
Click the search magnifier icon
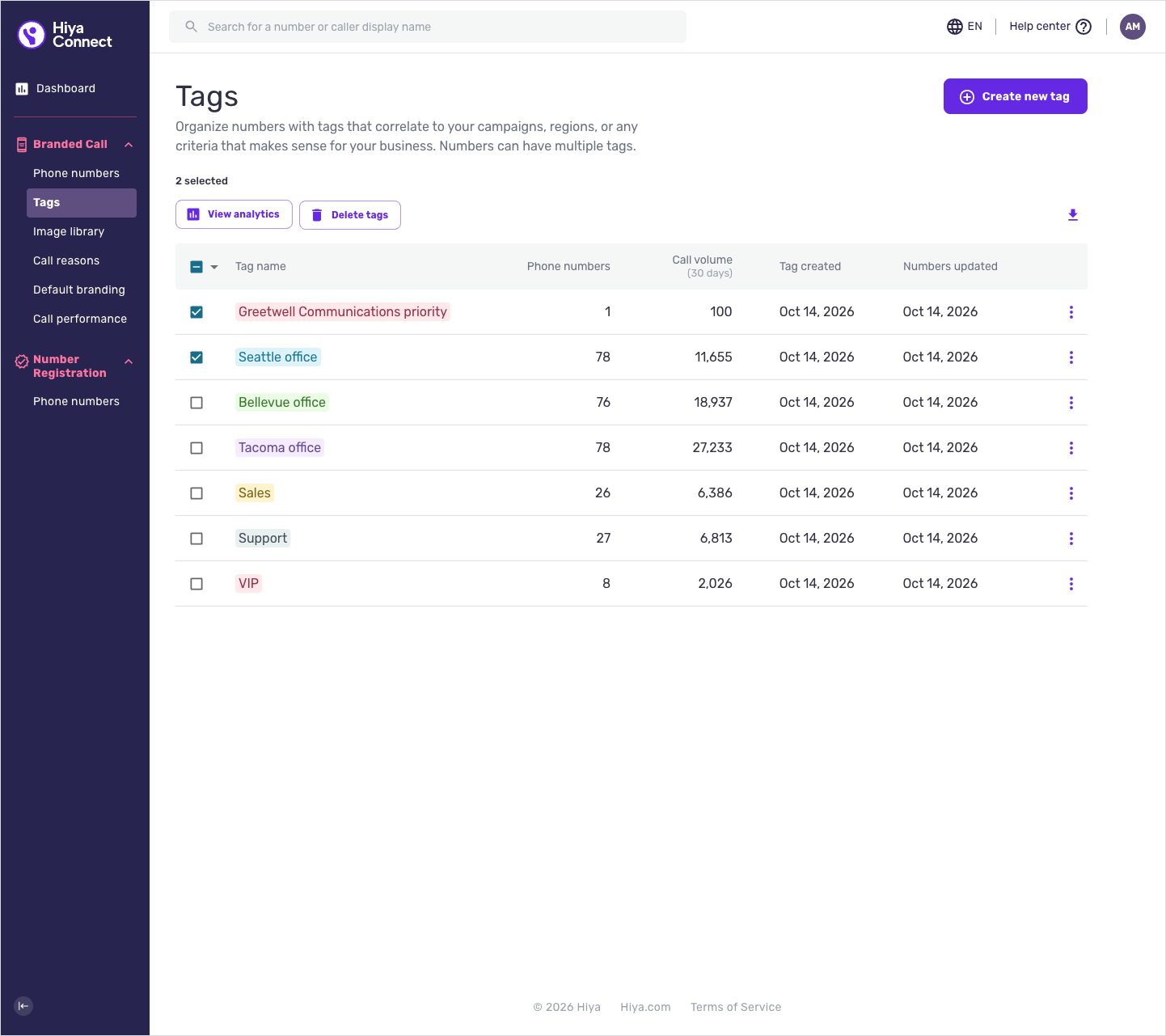click(x=192, y=27)
